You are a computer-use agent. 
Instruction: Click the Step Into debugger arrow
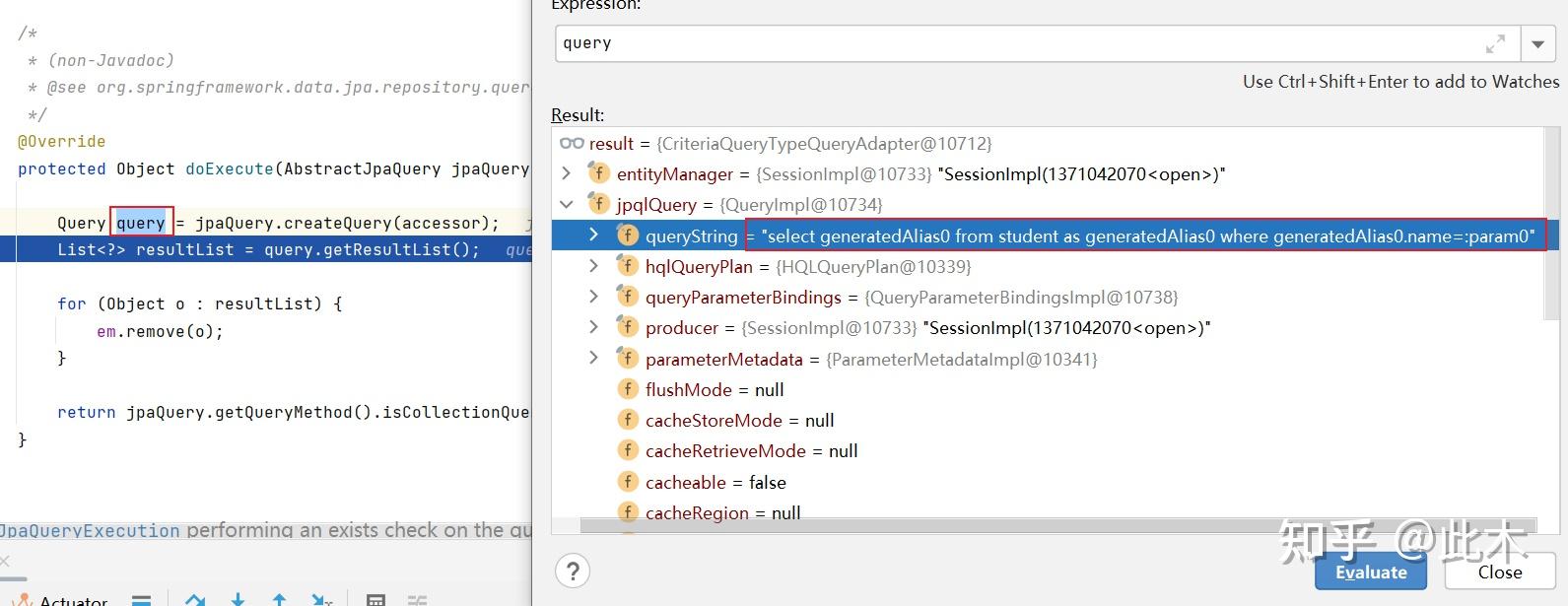pyautogui.click(x=238, y=599)
